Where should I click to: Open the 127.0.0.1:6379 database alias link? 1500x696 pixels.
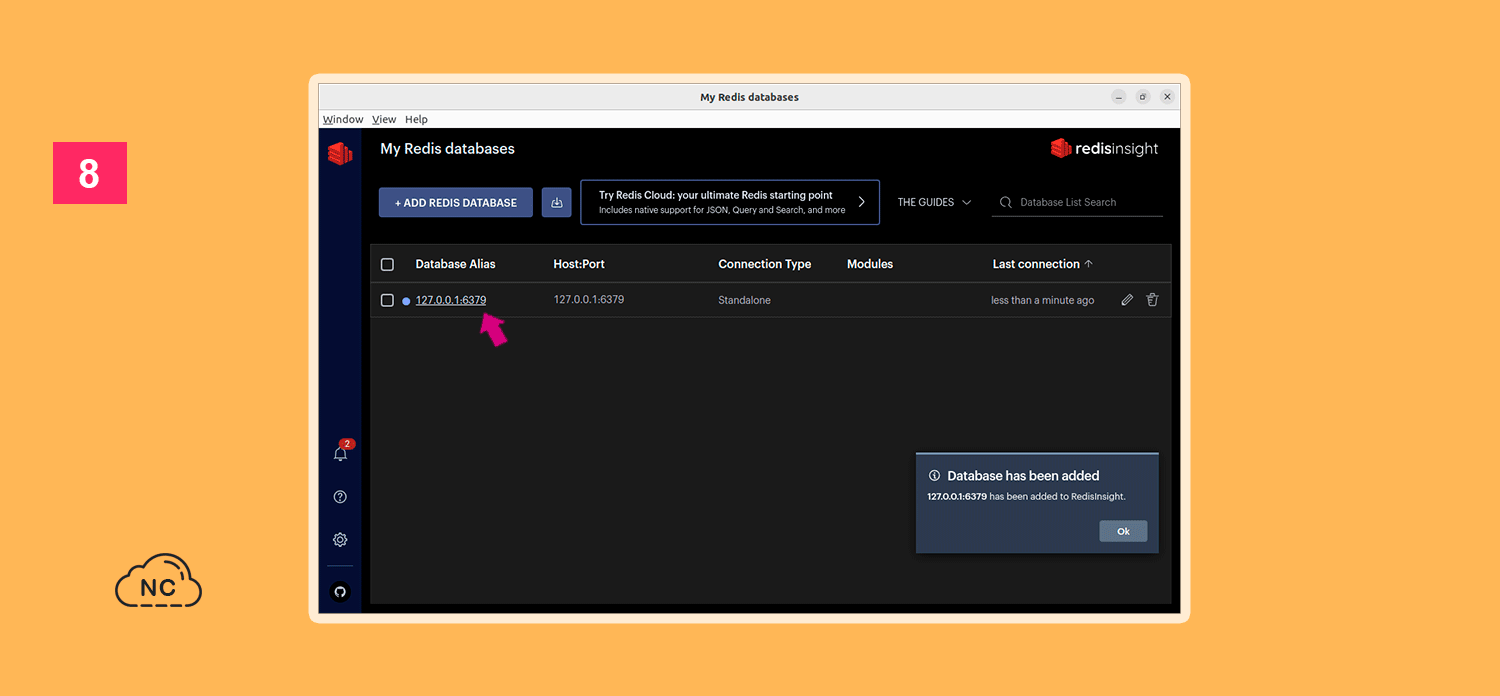tap(451, 300)
